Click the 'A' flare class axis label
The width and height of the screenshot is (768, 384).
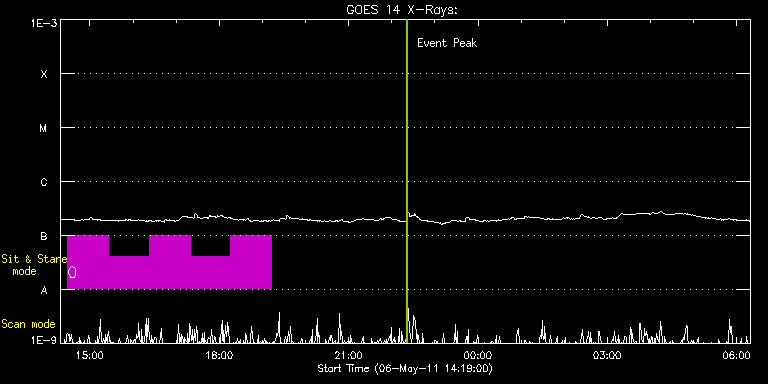coord(44,290)
